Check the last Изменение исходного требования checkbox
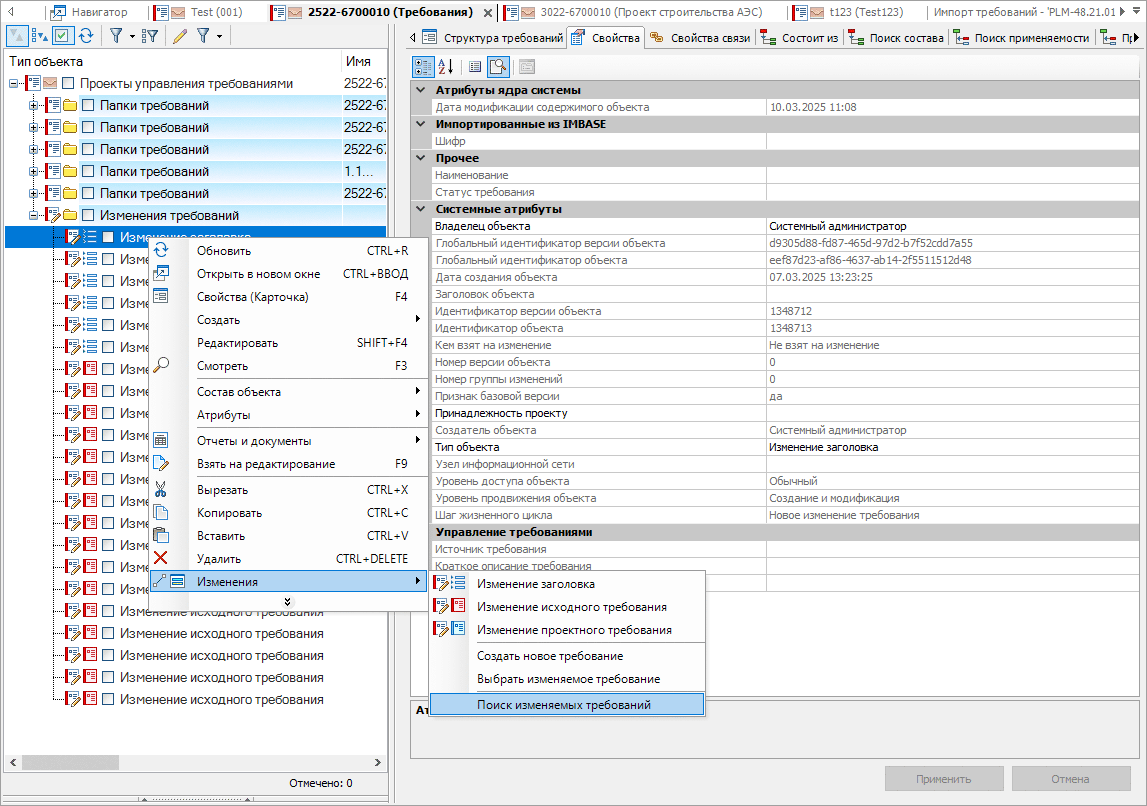The image size is (1147, 806). (108, 699)
